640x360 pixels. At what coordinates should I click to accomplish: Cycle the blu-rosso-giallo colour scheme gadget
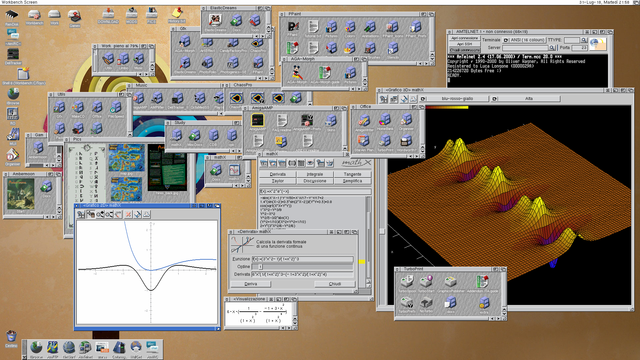[454, 99]
